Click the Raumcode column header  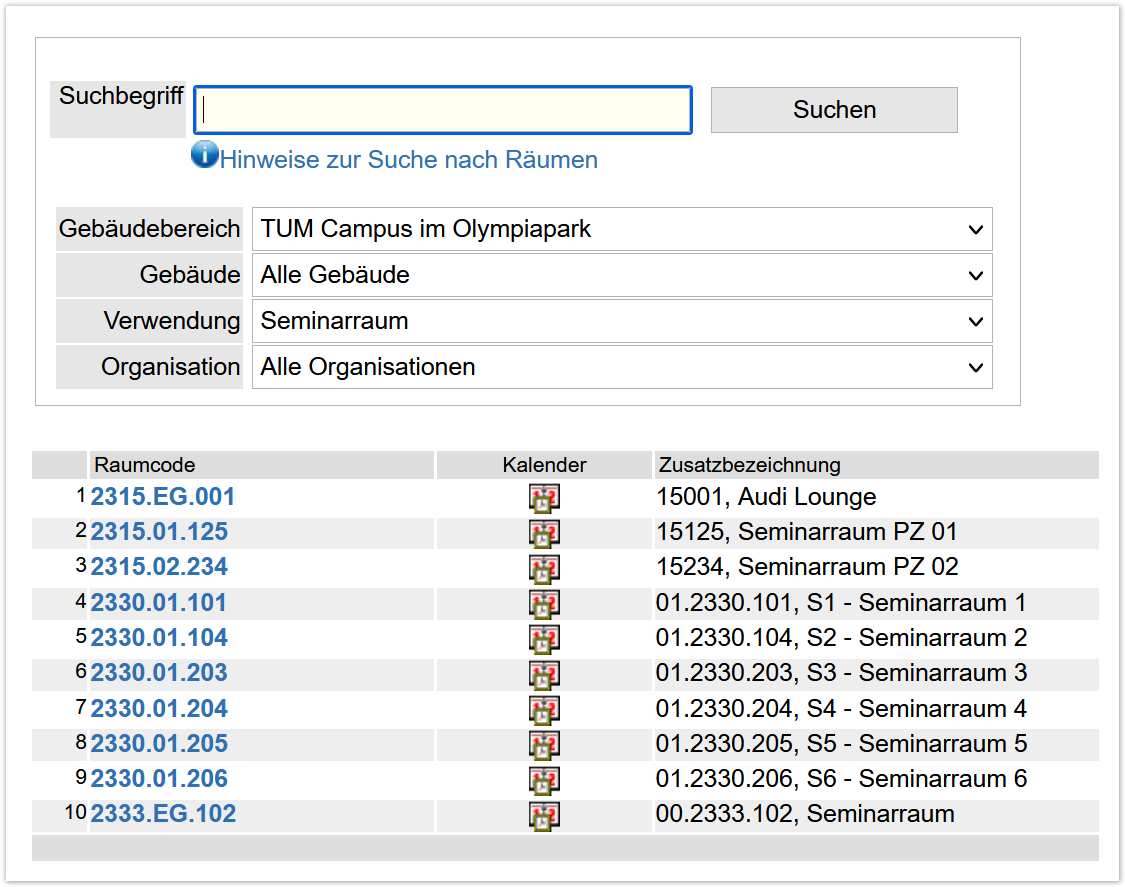145,465
